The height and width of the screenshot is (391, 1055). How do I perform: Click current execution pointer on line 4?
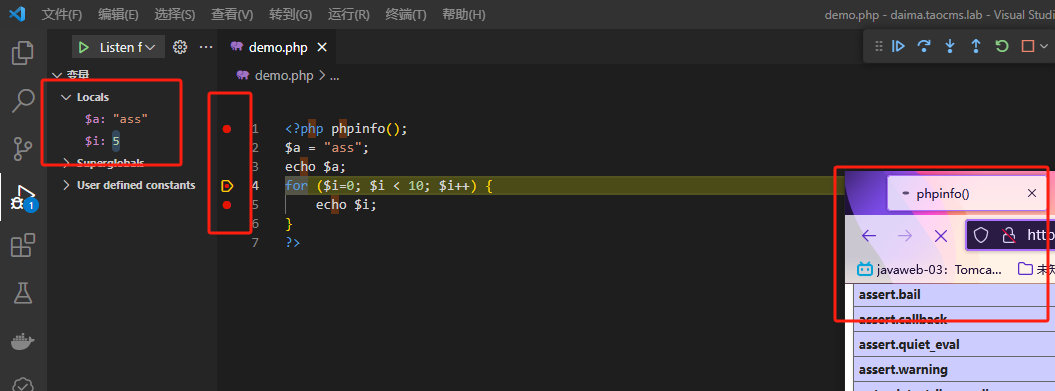click(x=227, y=186)
